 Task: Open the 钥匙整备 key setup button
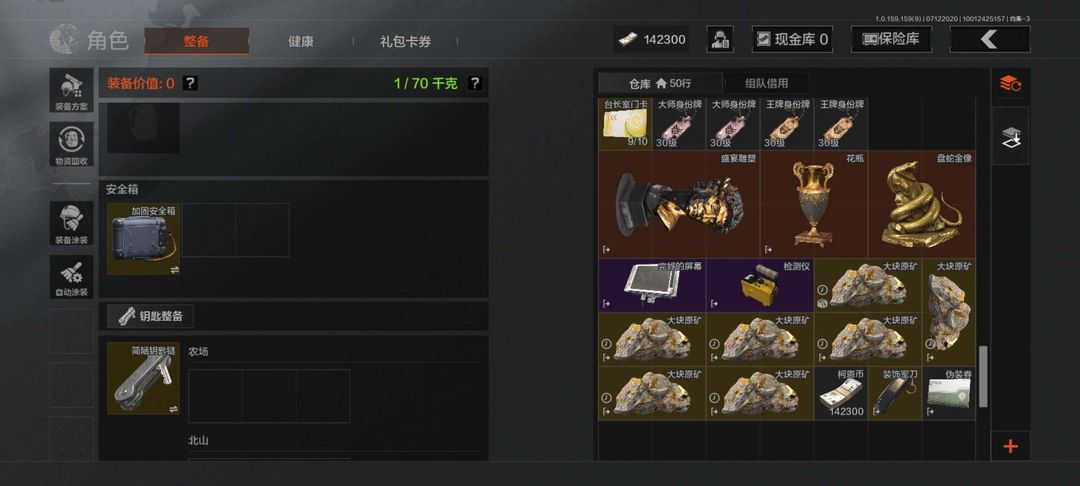point(150,316)
